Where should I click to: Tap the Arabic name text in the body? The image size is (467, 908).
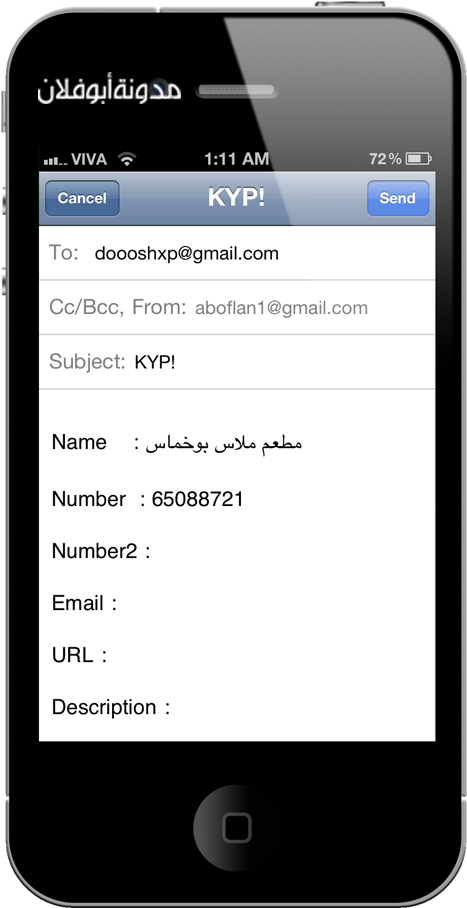(224, 443)
